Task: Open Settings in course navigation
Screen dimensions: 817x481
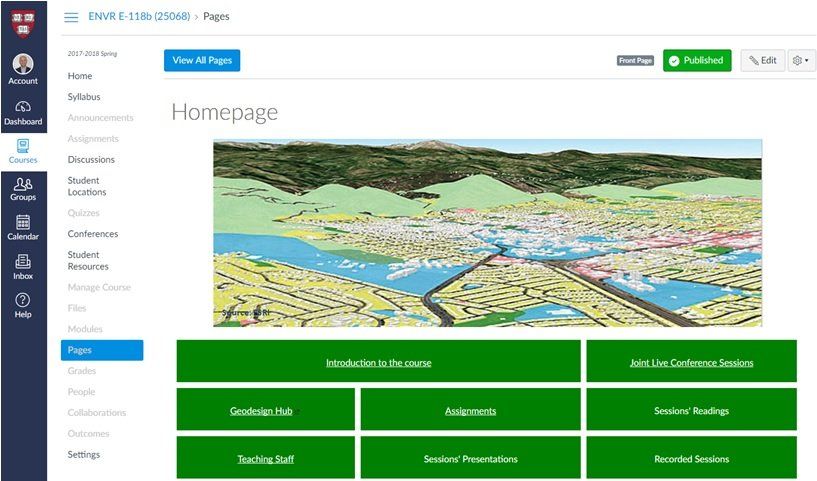Action: (84, 455)
